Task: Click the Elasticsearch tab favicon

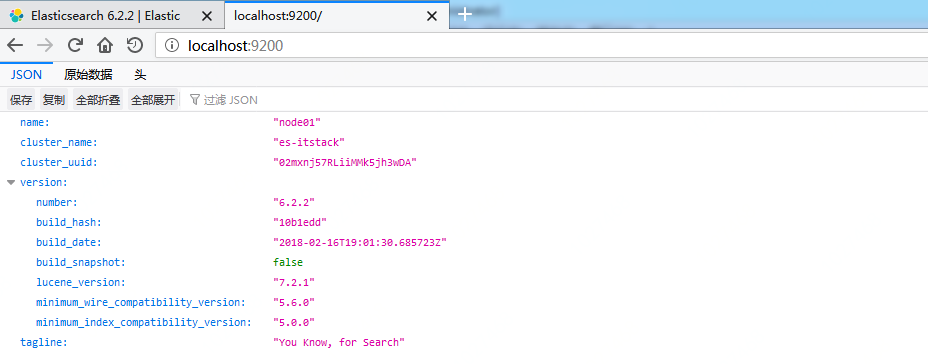Action: [x=17, y=16]
